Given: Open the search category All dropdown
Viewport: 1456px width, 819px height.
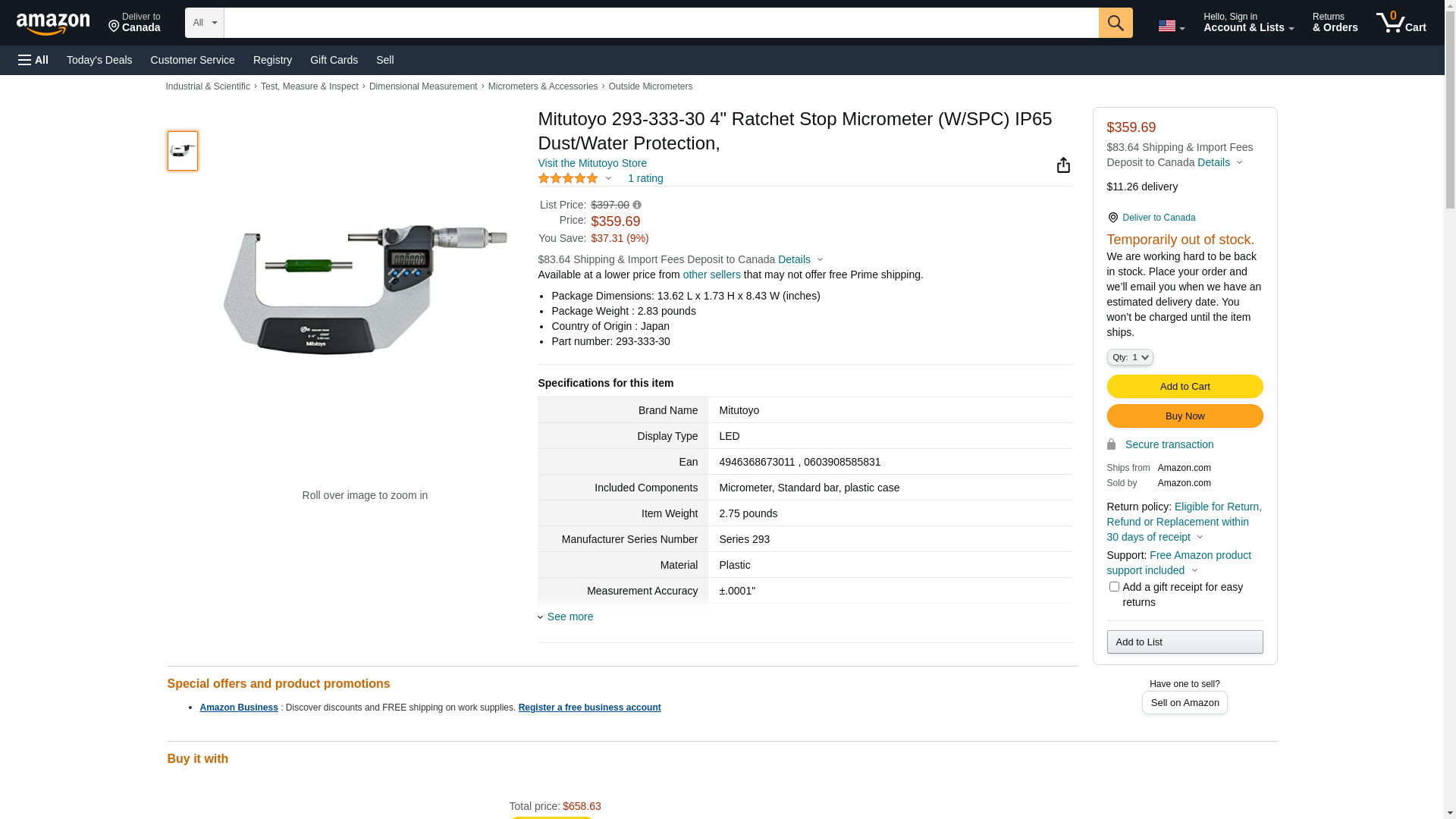Looking at the screenshot, I should [204, 23].
